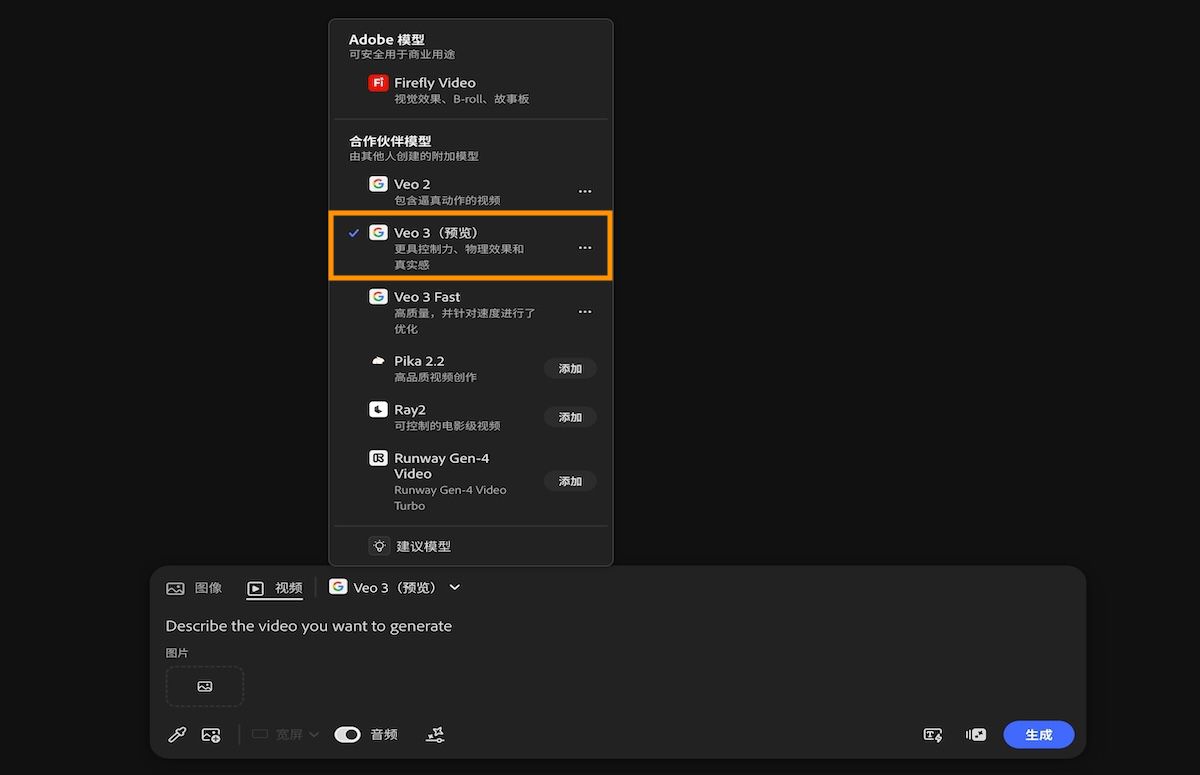Click the checkmark beside Veo 3 (预览)
The image size is (1200, 775).
click(353, 232)
